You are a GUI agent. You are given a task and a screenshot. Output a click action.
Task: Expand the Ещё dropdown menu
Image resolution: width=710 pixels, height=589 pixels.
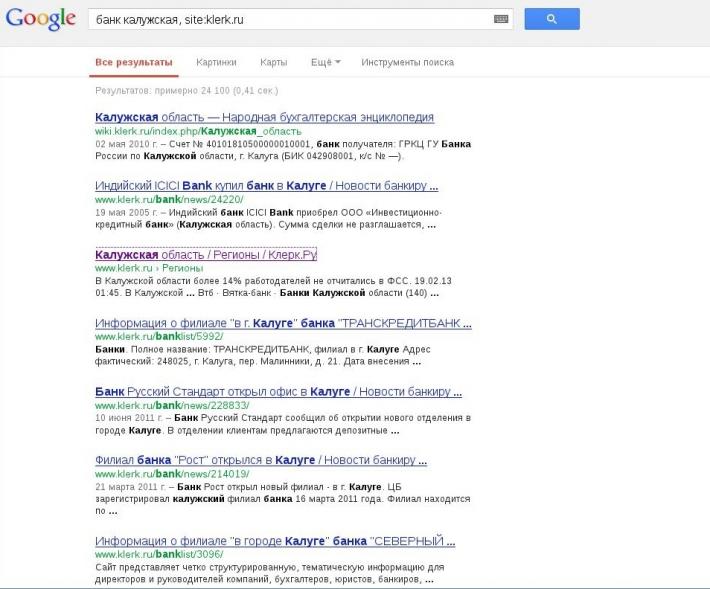(326, 62)
